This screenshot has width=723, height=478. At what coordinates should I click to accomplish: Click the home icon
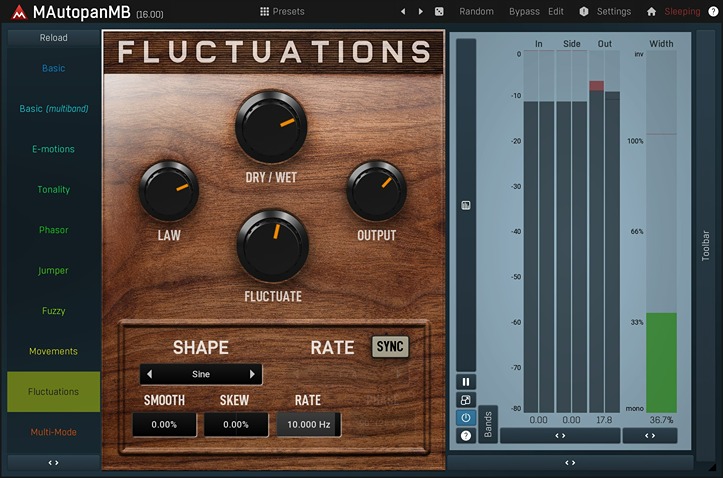point(651,12)
